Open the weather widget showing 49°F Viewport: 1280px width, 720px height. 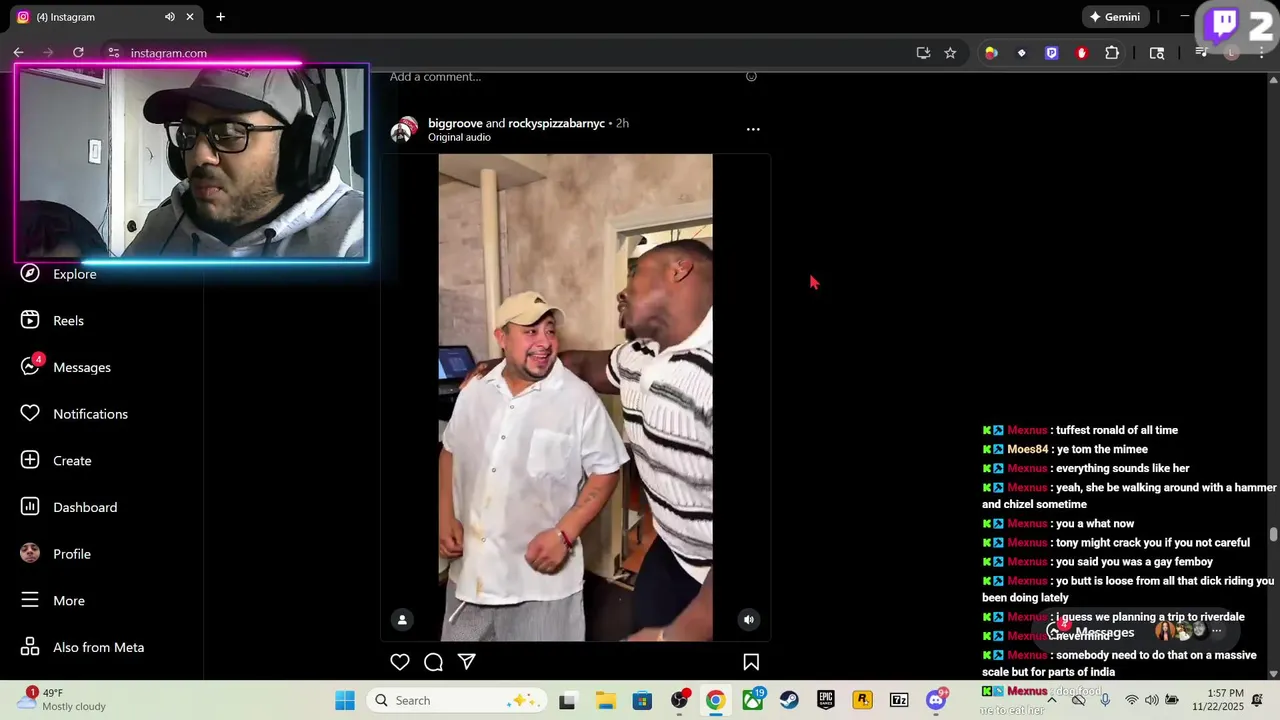coord(62,700)
